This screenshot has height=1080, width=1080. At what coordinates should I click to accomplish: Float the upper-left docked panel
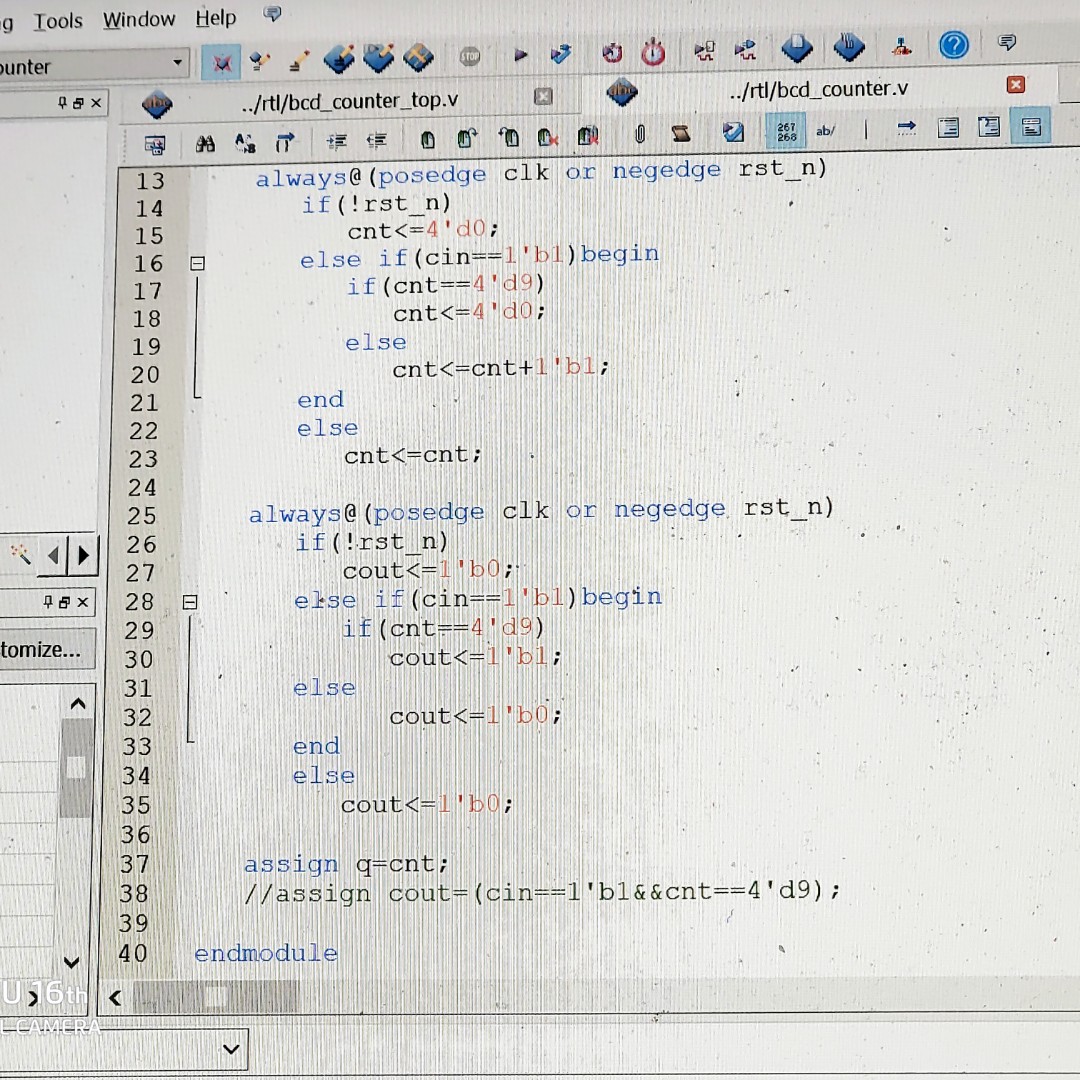[x=79, y=103]
